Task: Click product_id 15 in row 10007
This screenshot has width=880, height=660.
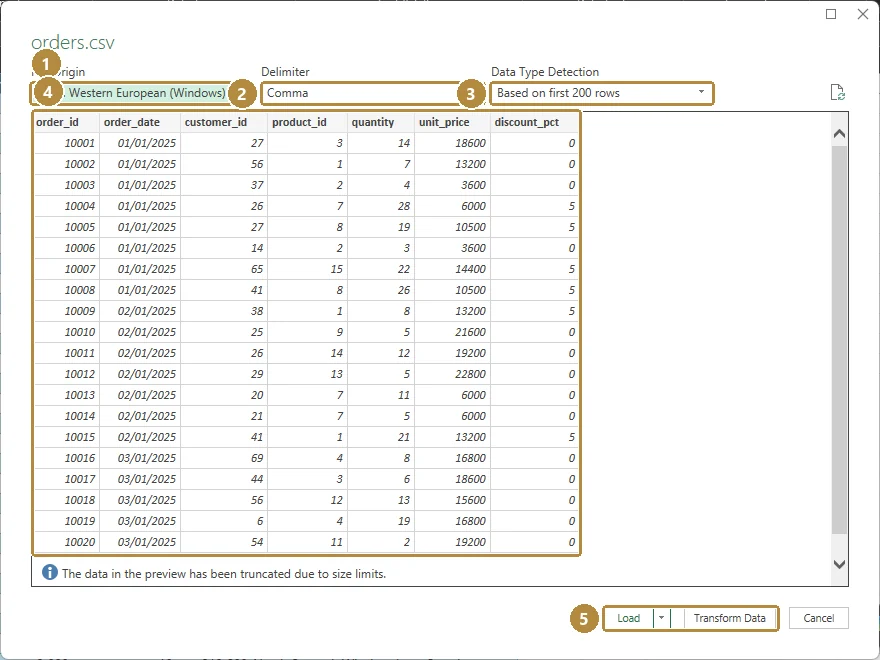Action: pos(308,269)
